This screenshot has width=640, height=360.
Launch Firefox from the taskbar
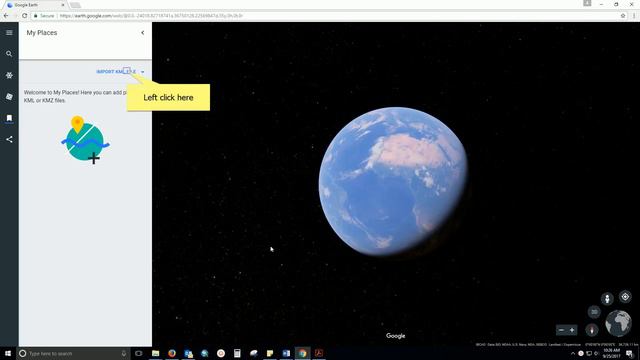[x=172, y=353]
